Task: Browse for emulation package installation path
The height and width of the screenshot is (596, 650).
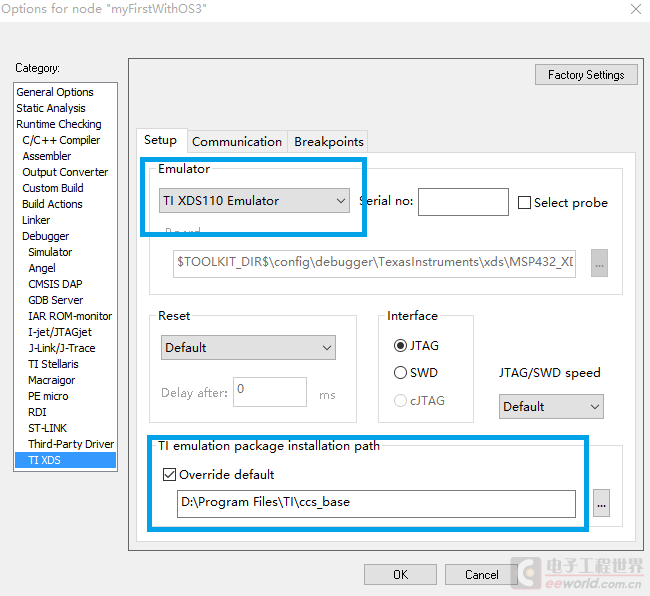Action: 601,503
